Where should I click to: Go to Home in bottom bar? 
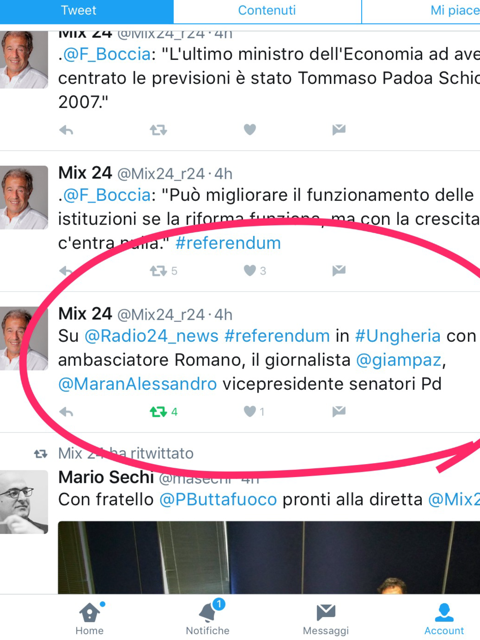click(89, 618)
